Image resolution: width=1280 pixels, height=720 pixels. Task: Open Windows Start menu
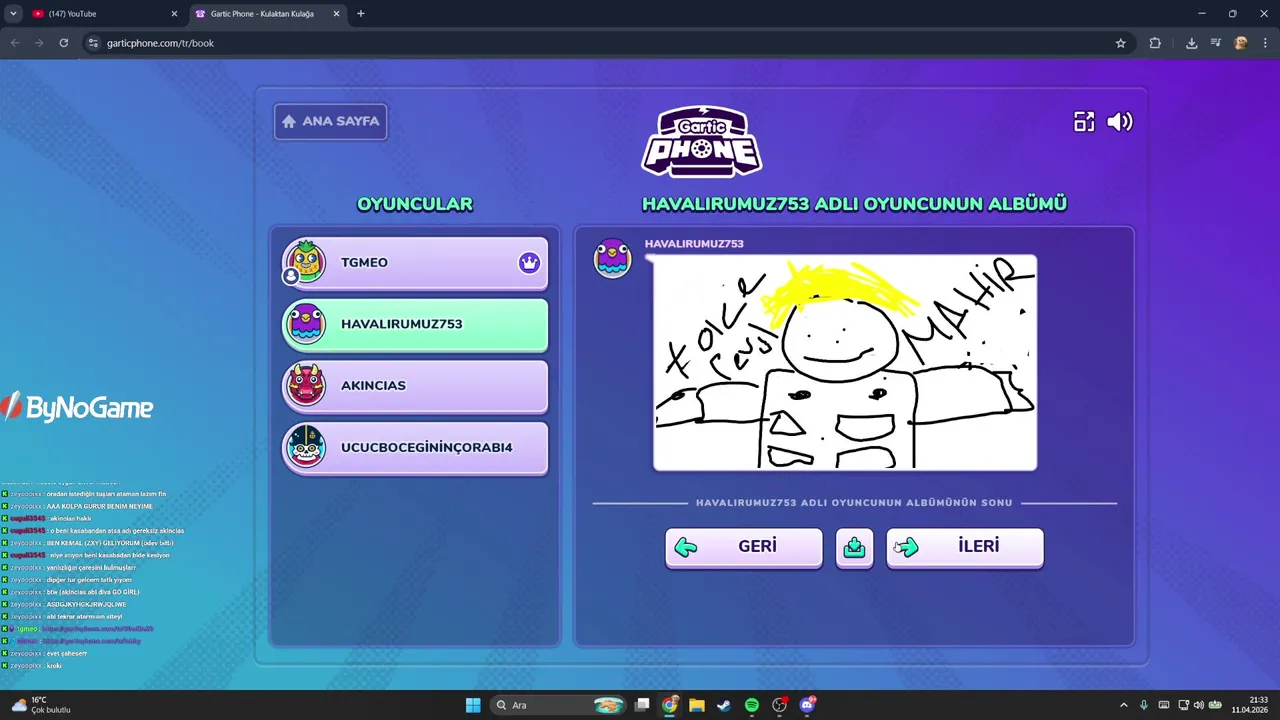(473, 705)
